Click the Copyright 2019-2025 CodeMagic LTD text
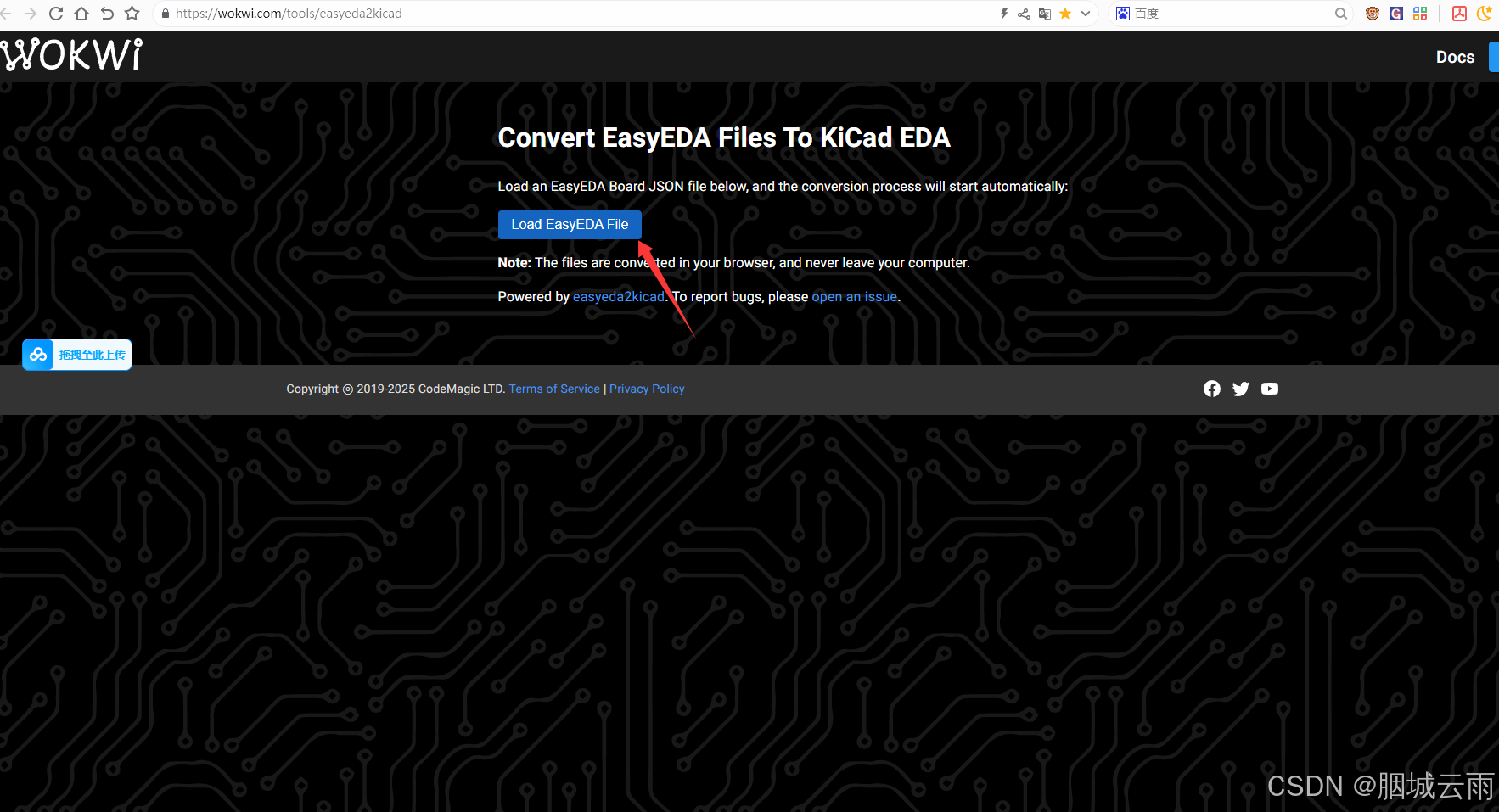1499x812 pixels. click(x=396, y=389)
